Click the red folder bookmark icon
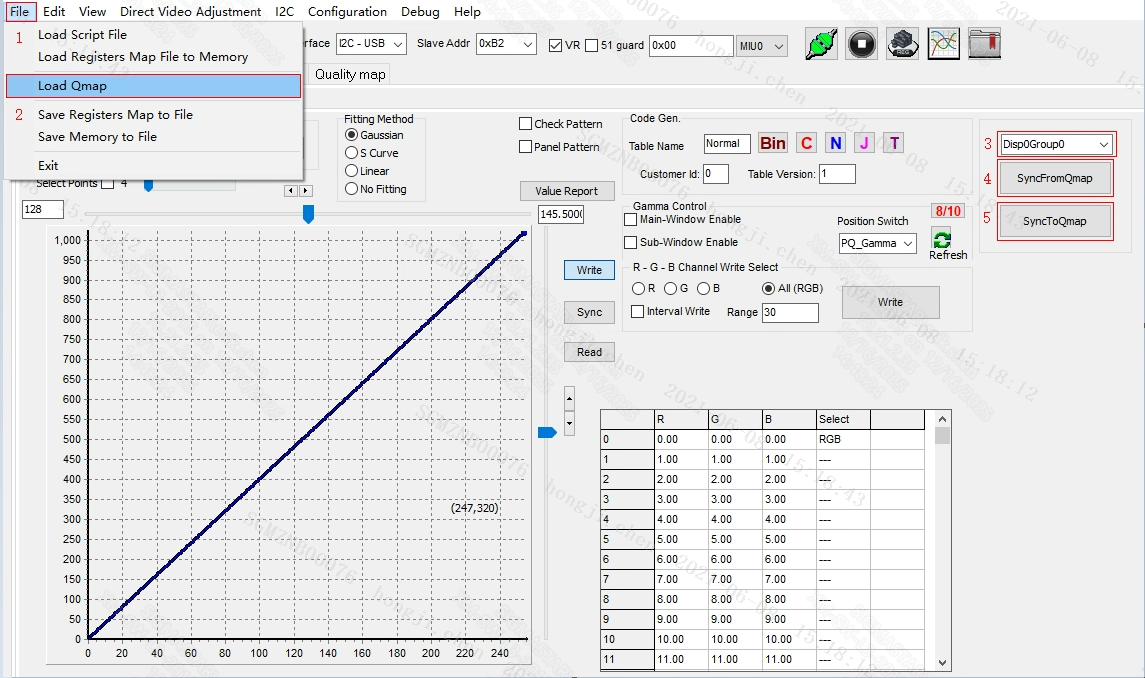This screenshot has height=678, width=1145. (x=984, y=45)
